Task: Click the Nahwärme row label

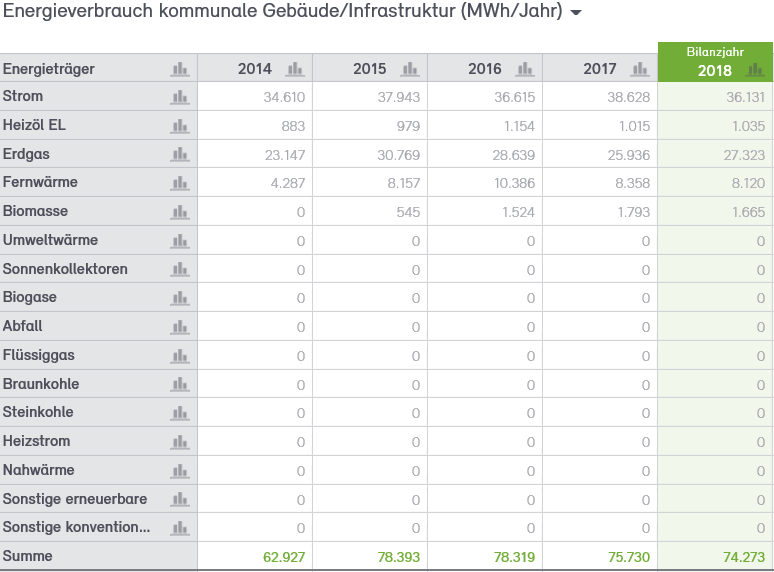Action: (x=39, y=470)
